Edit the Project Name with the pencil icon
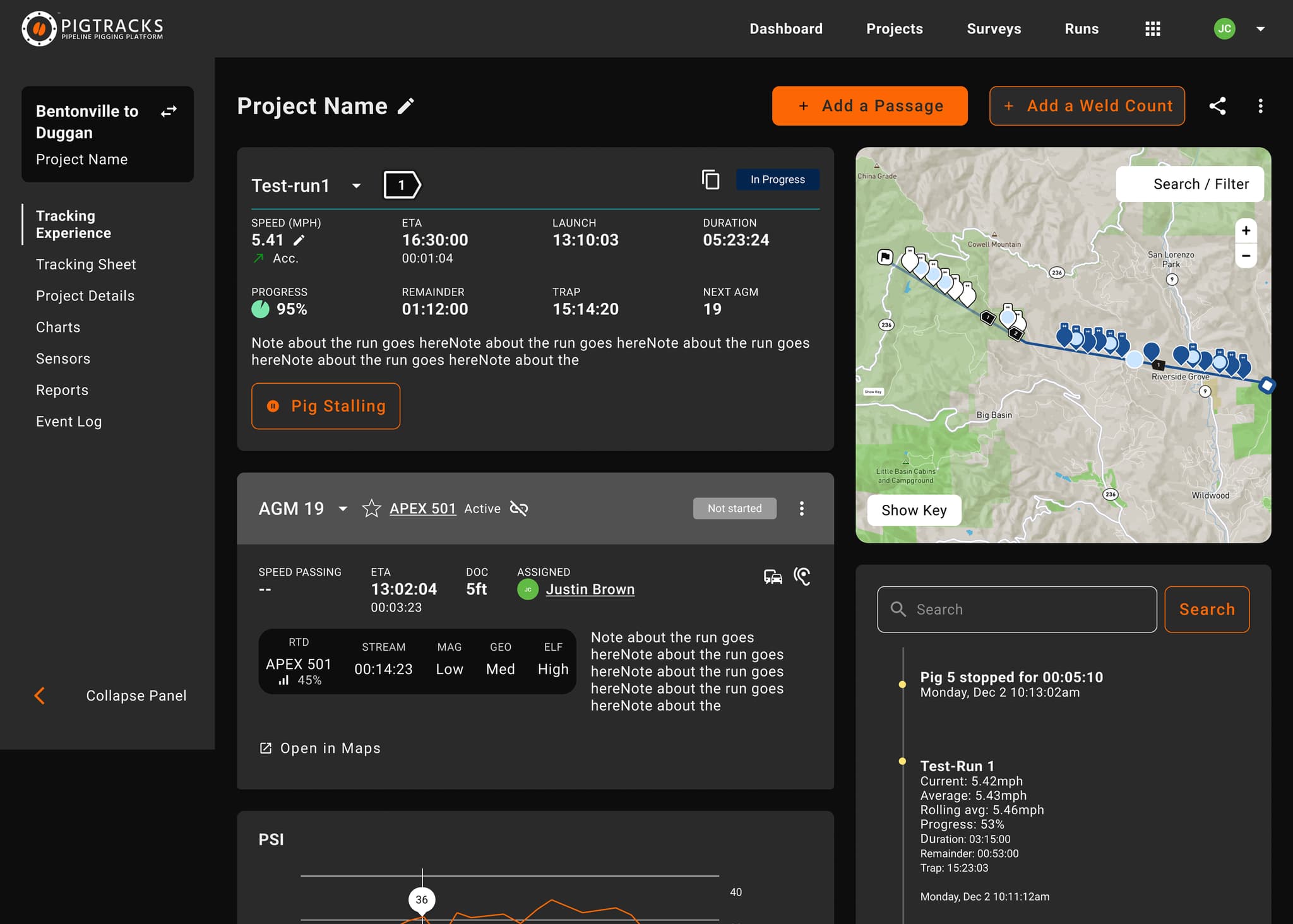 [406, 105]
